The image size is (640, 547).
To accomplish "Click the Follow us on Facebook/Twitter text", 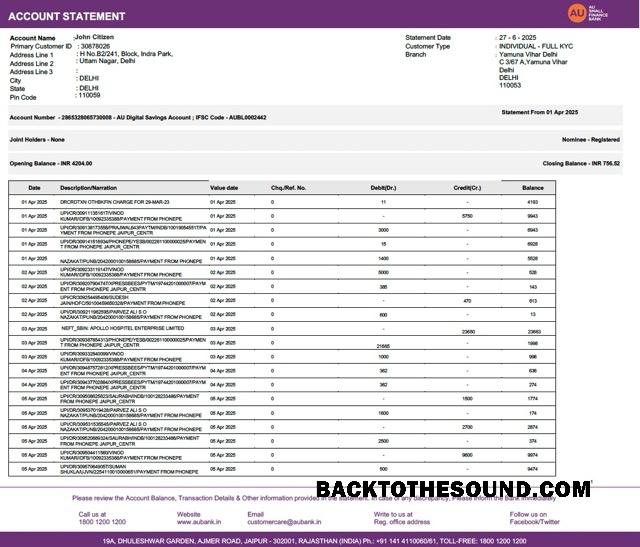I will click(x=534, y=518).
